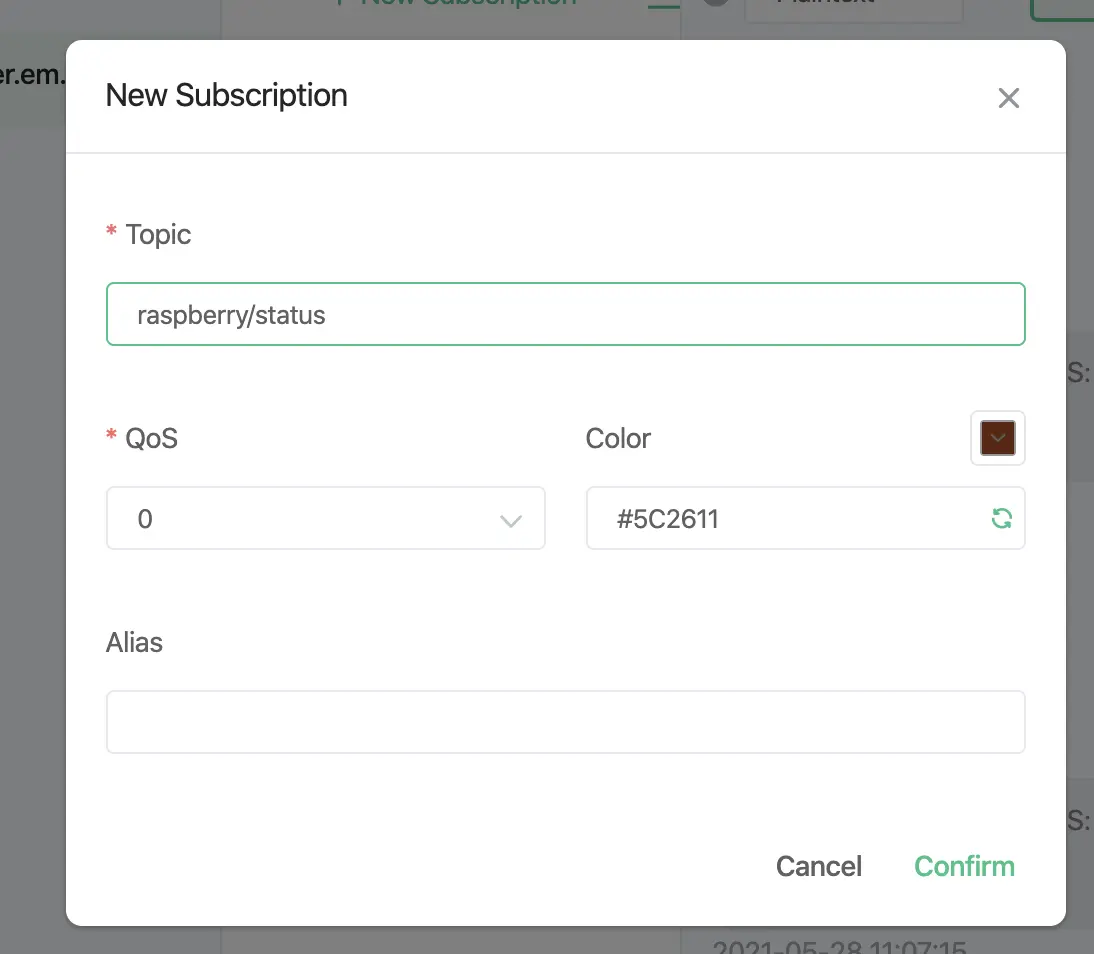Click the X icon in dialog header
The height and width of the screenshot is (954, 1094).
click(1008, 97)
